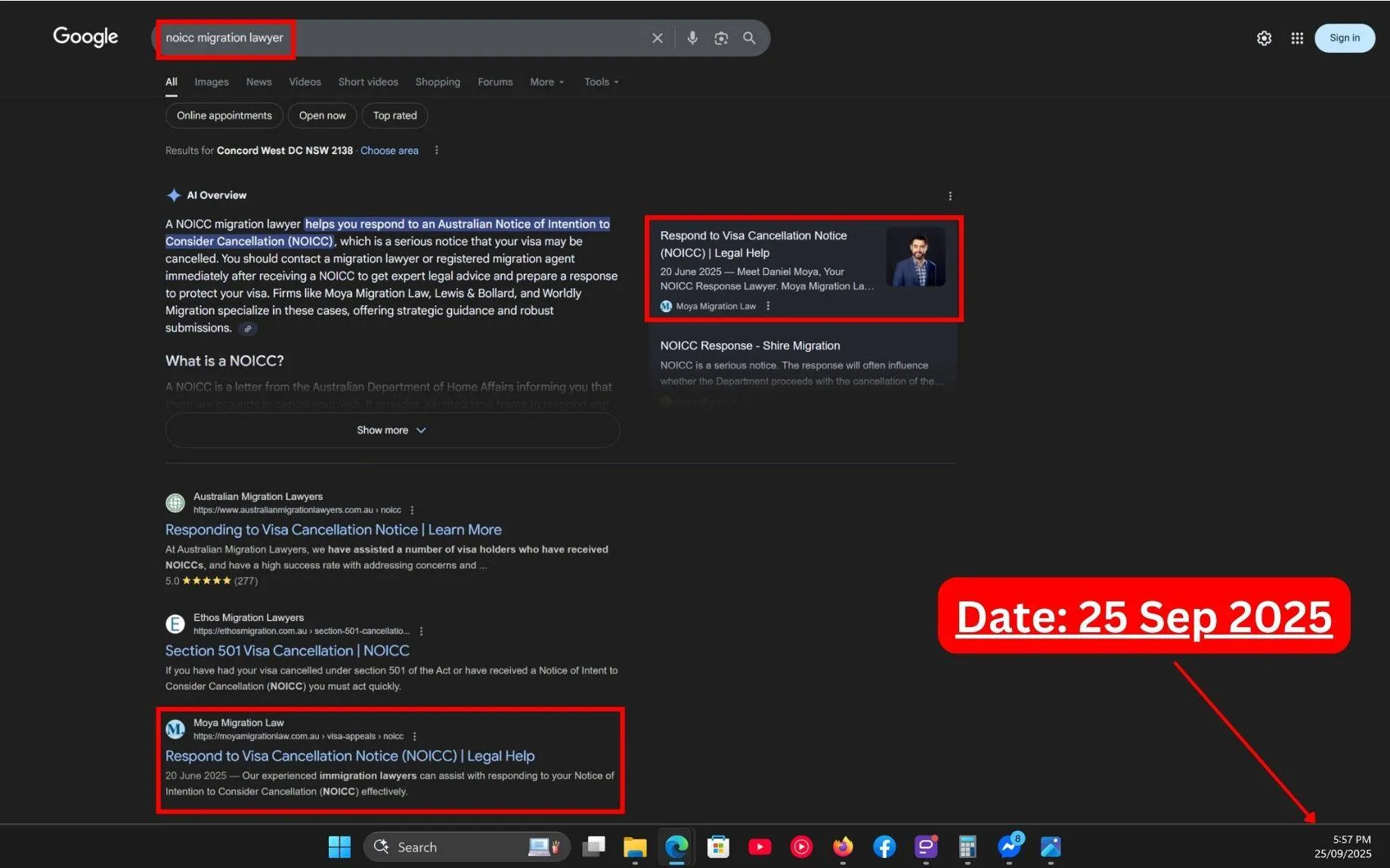Open the Google apps grid

(1297, 38)
